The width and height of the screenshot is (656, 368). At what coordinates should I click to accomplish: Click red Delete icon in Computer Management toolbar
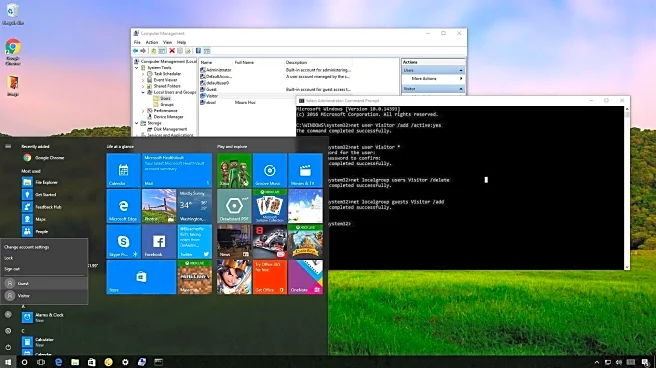click(172, 51)
